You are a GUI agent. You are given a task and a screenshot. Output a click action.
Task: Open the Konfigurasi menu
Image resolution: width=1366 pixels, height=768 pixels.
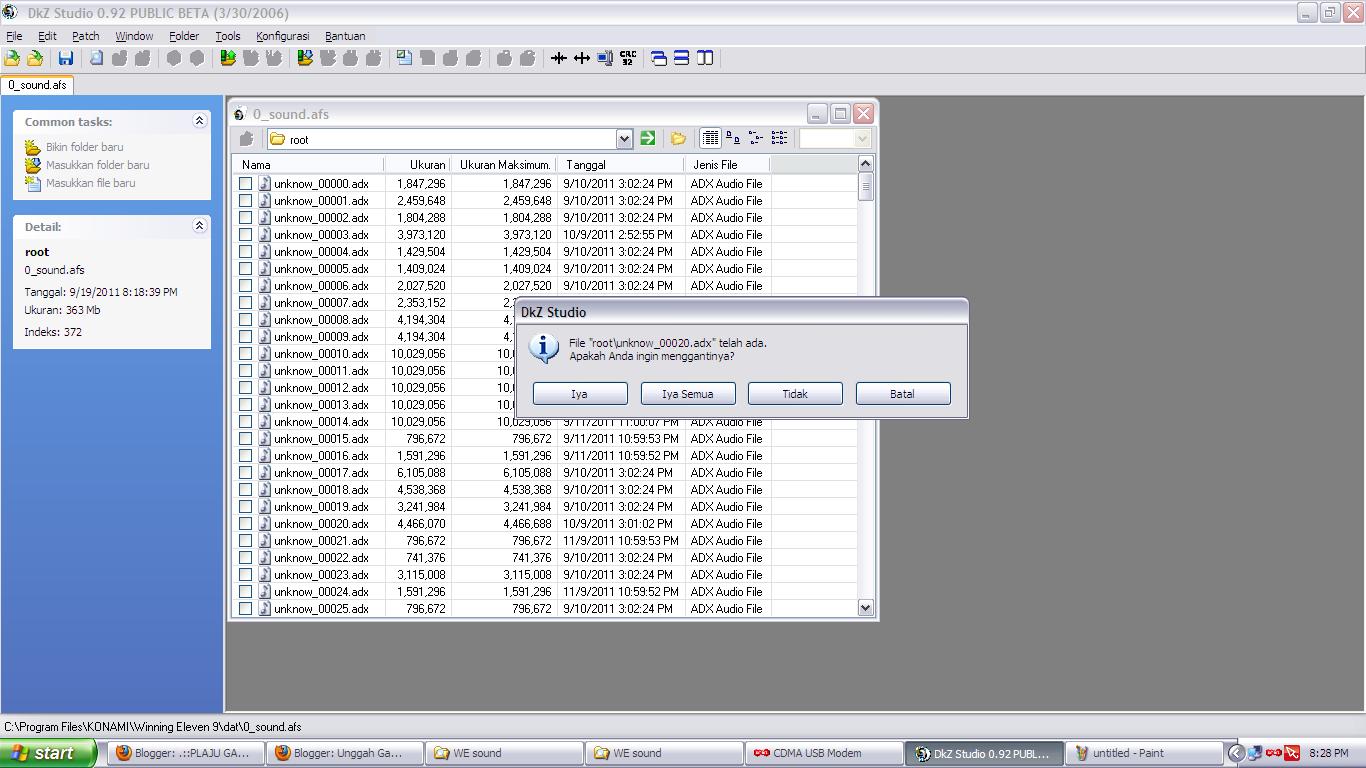tap(283, 36)
